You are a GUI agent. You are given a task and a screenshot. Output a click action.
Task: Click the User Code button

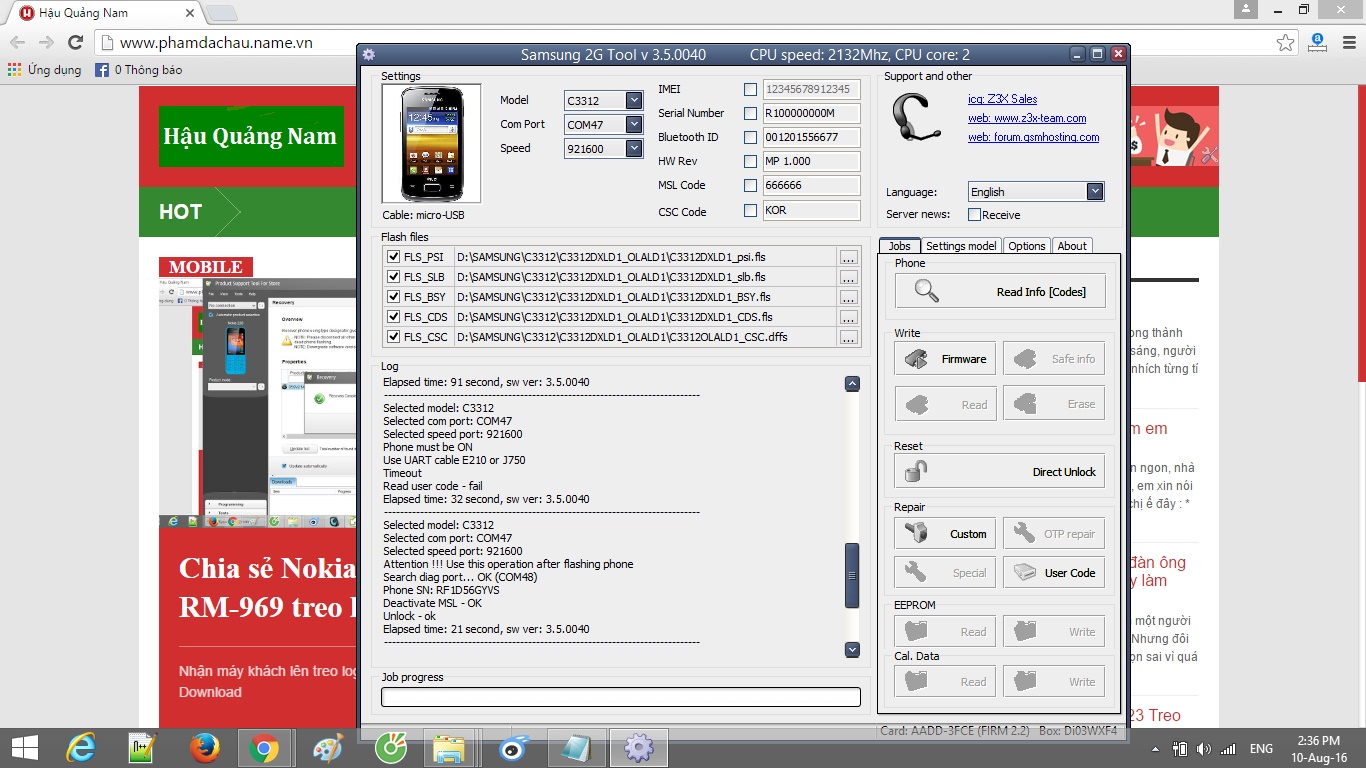pos(1054,573)
